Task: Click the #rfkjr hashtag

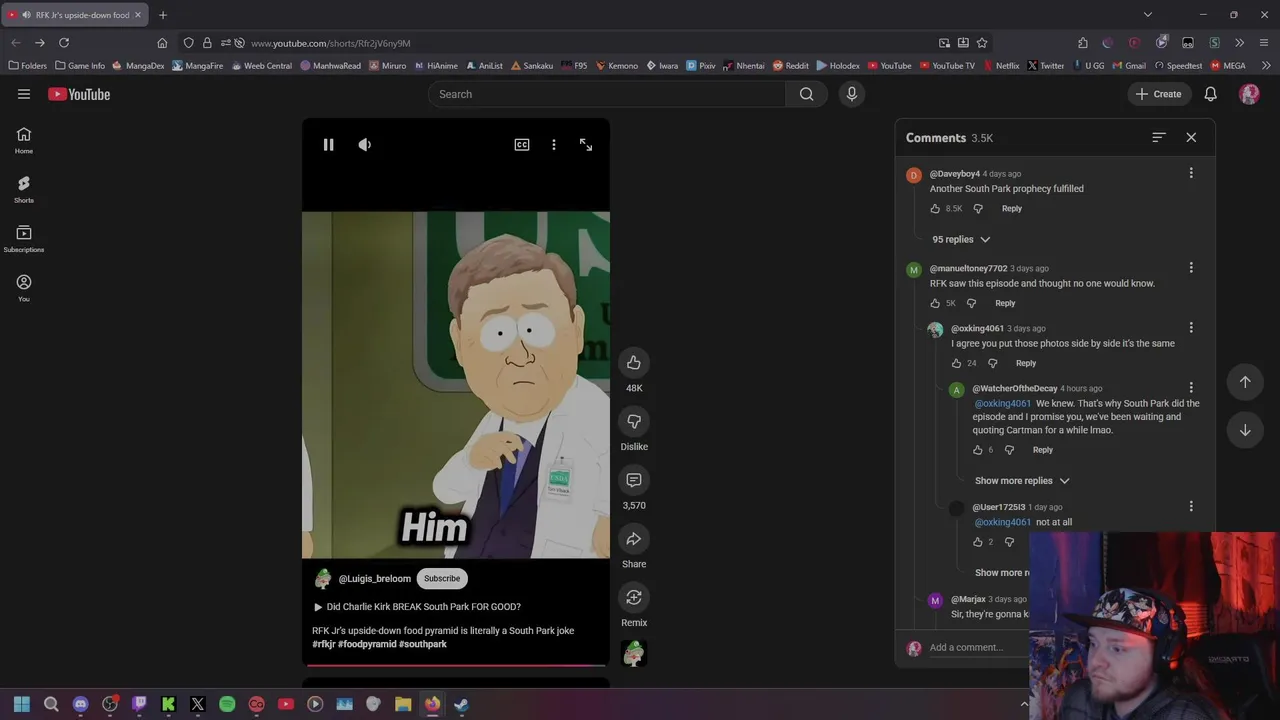Action: (324, 644)
